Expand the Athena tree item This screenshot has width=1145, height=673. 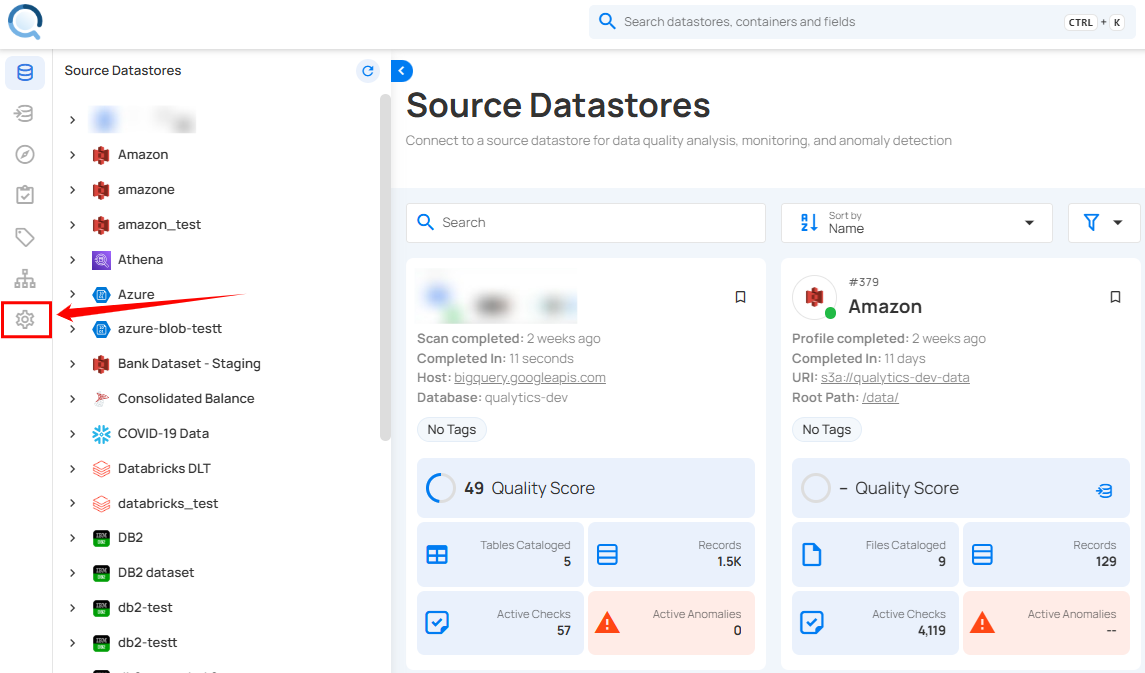(x=72, y=260)
